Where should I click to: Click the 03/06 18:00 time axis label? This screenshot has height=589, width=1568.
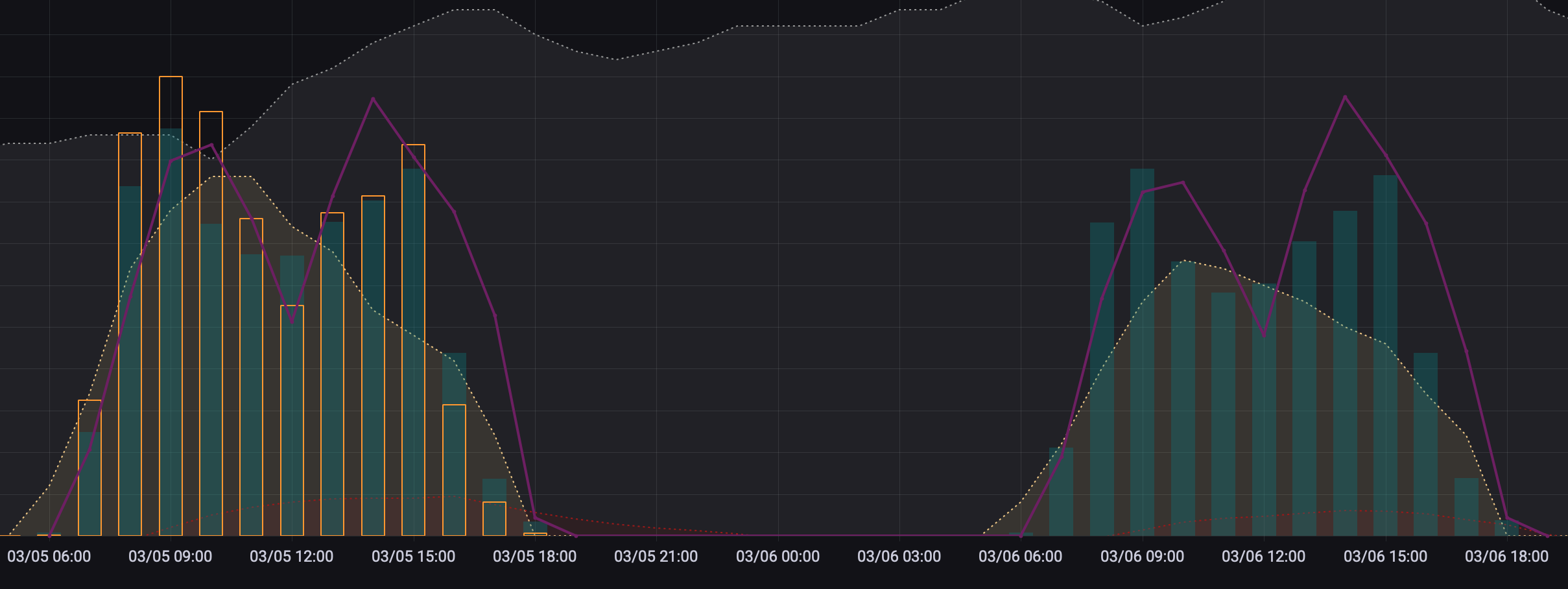point(1507,557)
